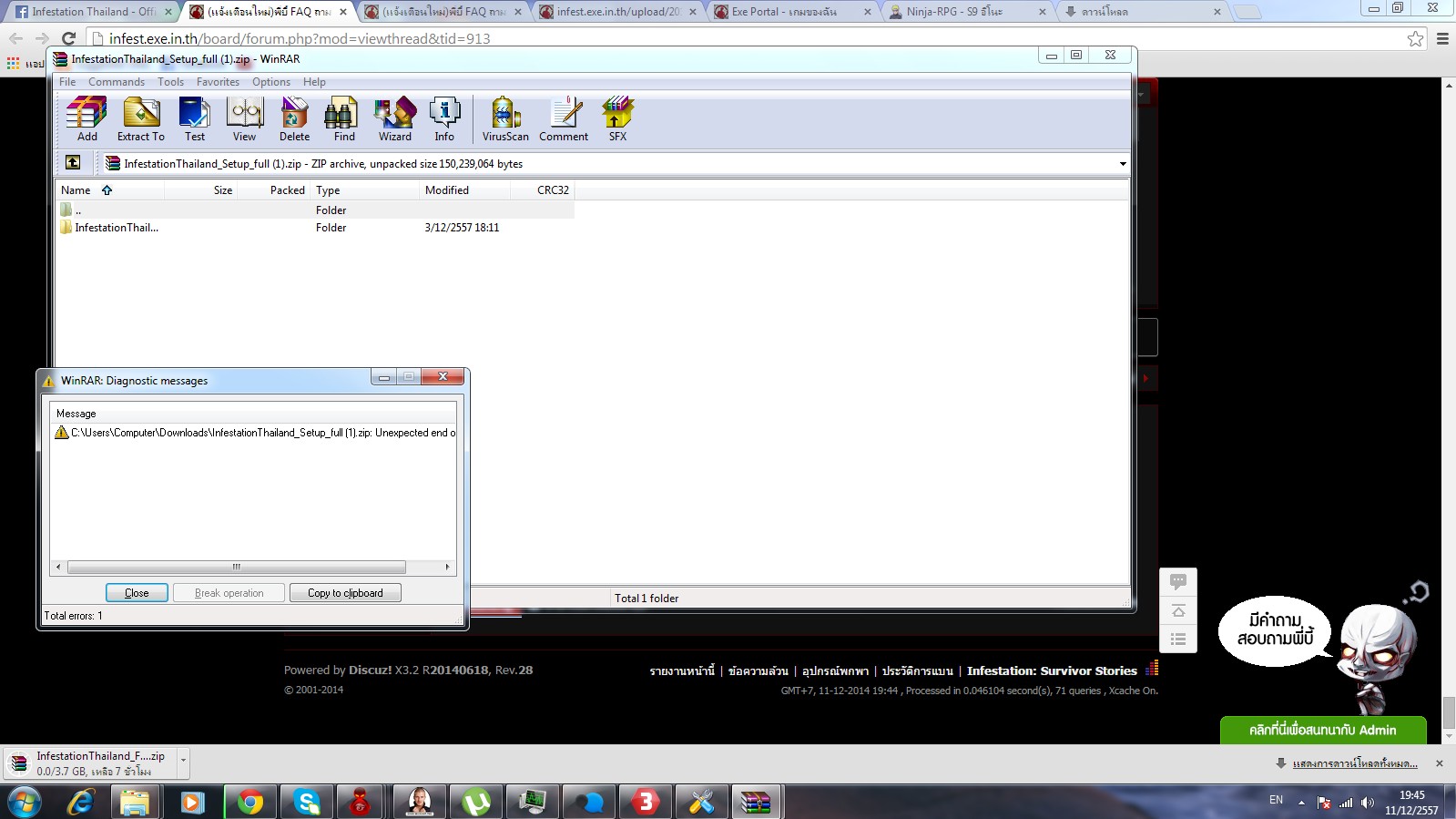Image resolution: width=1456 pixels, height=819 pixels.
Task: Expand the archive path dropdown
Action: (x=1122, y=164)
